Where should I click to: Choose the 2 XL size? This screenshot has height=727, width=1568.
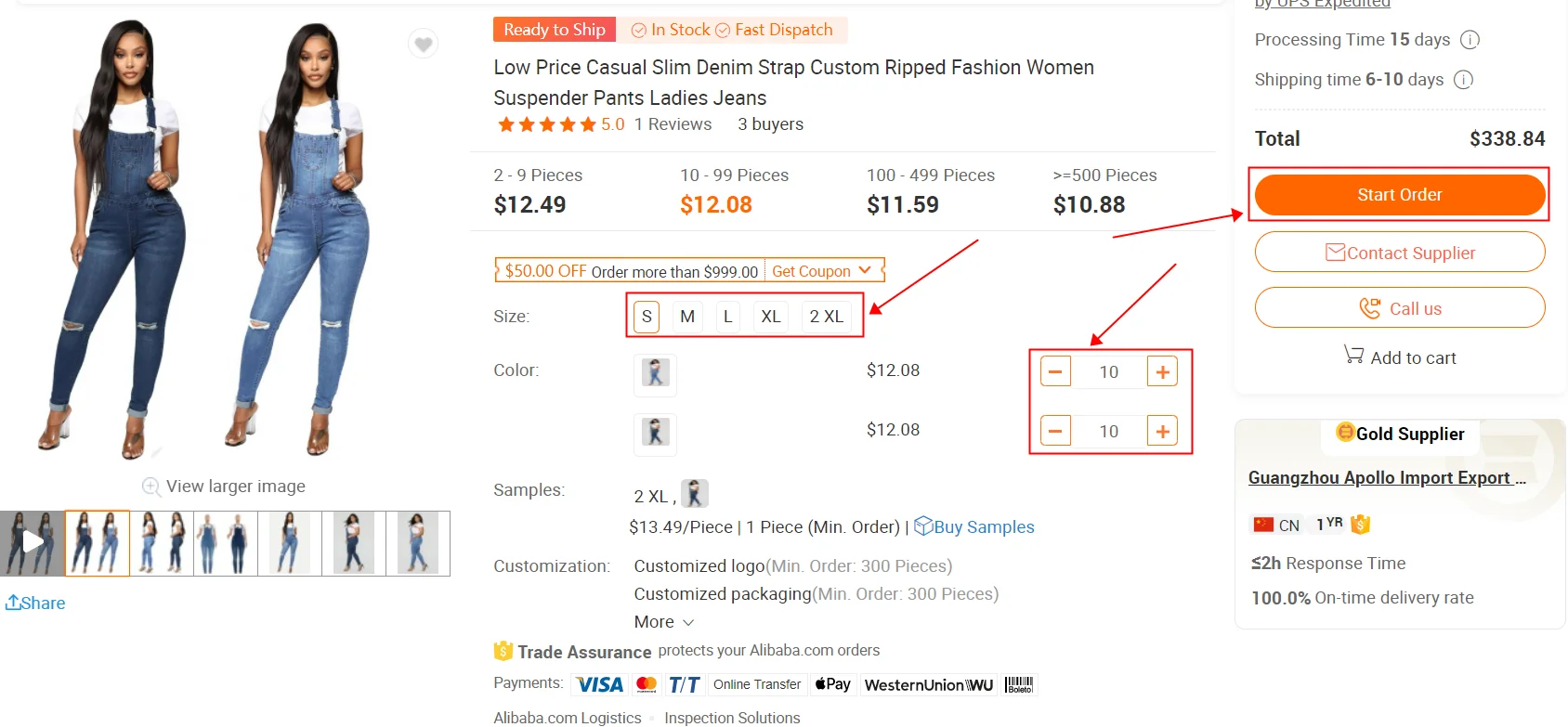(x=826, y=317)
